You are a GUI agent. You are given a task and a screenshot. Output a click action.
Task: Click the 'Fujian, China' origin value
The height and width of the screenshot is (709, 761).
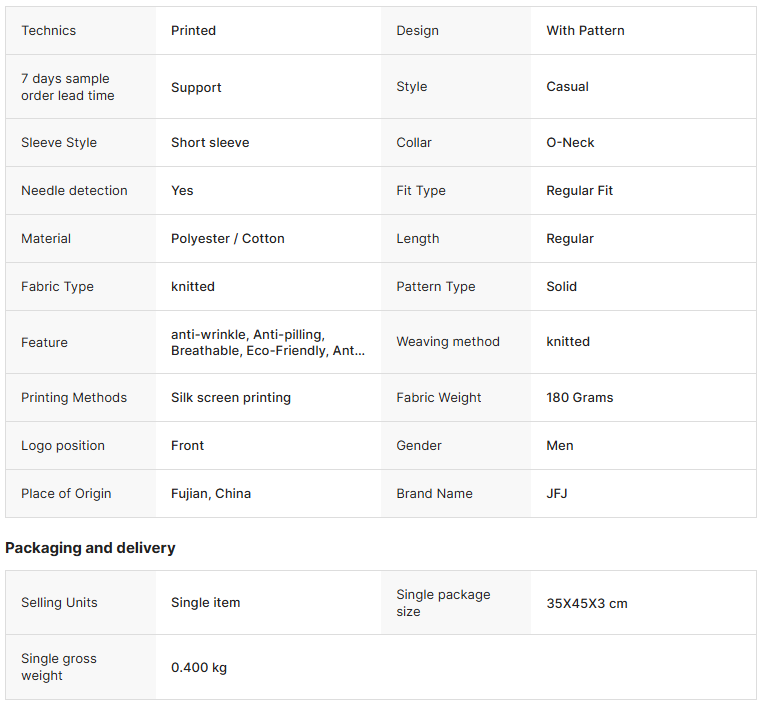pos(211,494)
